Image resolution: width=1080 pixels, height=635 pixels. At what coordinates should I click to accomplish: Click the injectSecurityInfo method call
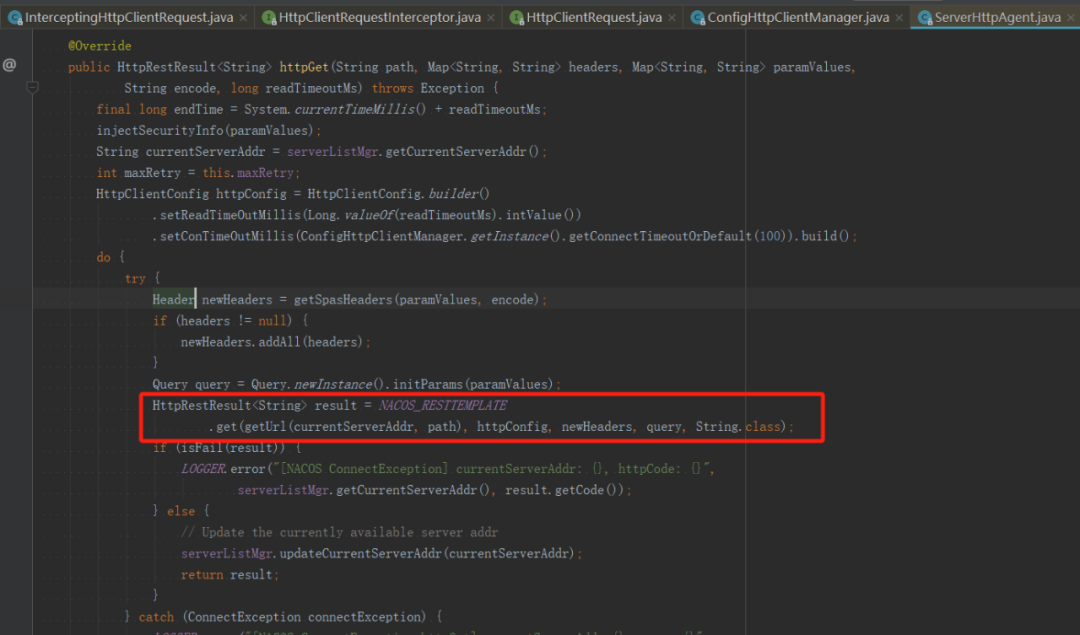point(160,131)
